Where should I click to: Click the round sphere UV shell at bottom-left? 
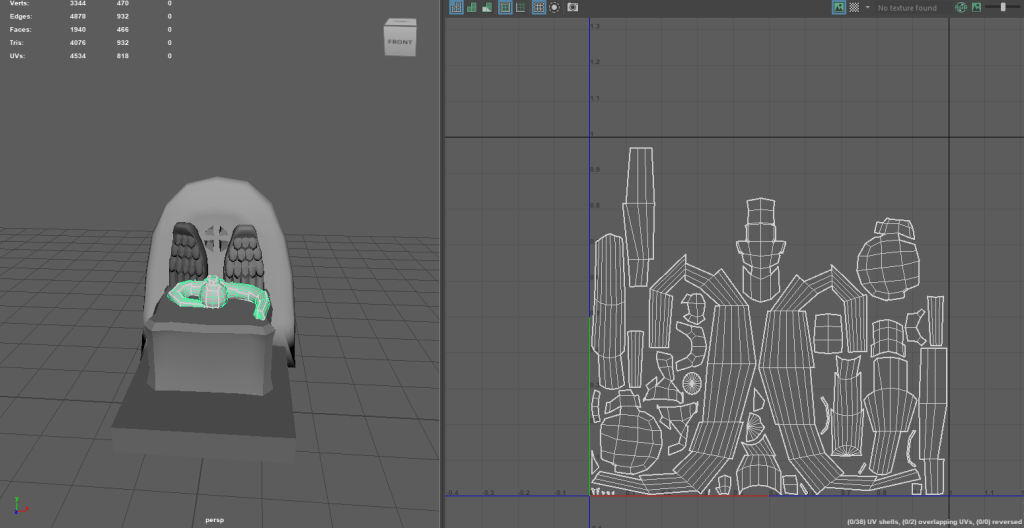[x=630, y=440]
